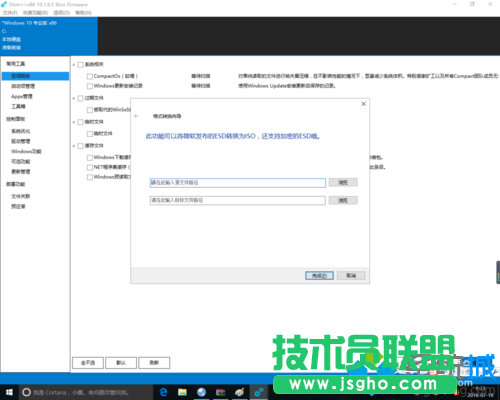Open Appx管理 in sidebar

(x=22, y=96)
